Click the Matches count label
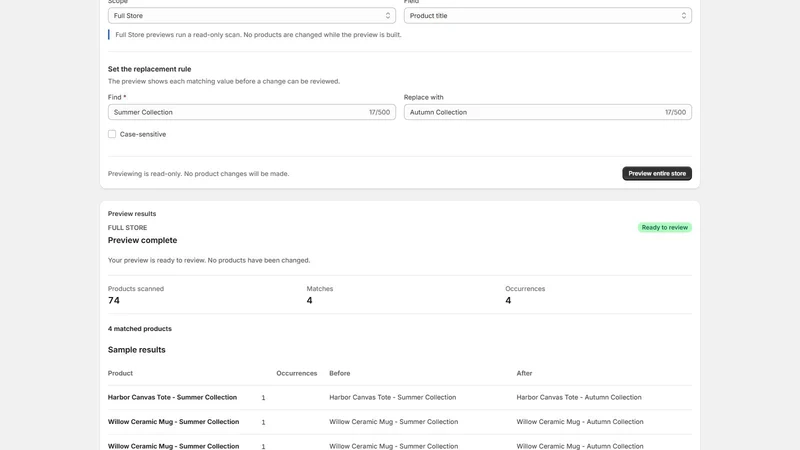Image resolution: width=800 pixels, height=450 pixels. (x=319, y=289)
